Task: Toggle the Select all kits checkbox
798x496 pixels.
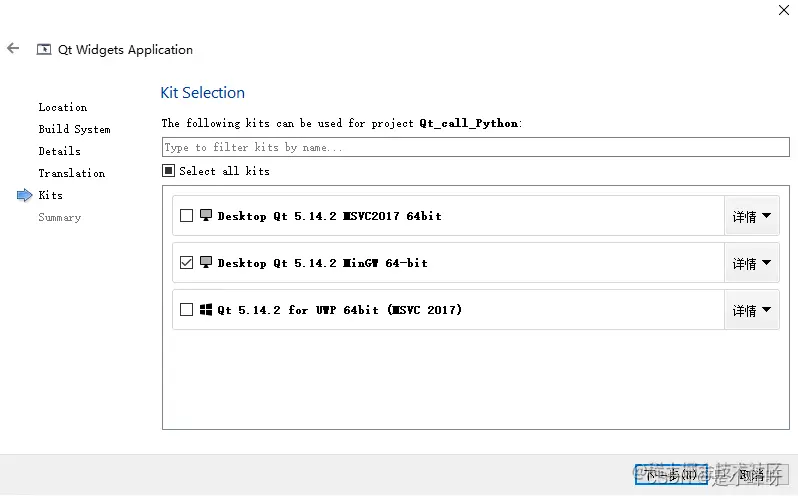Action: (168, 170)
